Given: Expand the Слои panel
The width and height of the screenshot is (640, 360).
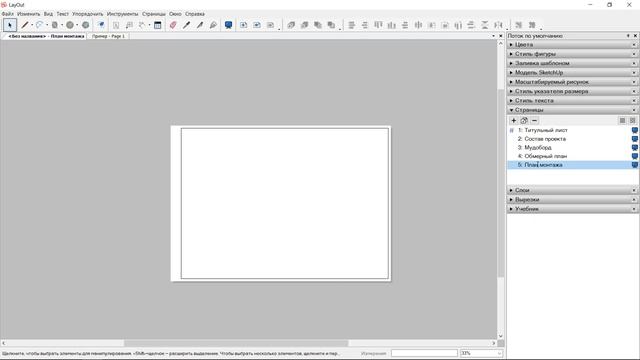Looking at the screenshot, I should point(573,190).
